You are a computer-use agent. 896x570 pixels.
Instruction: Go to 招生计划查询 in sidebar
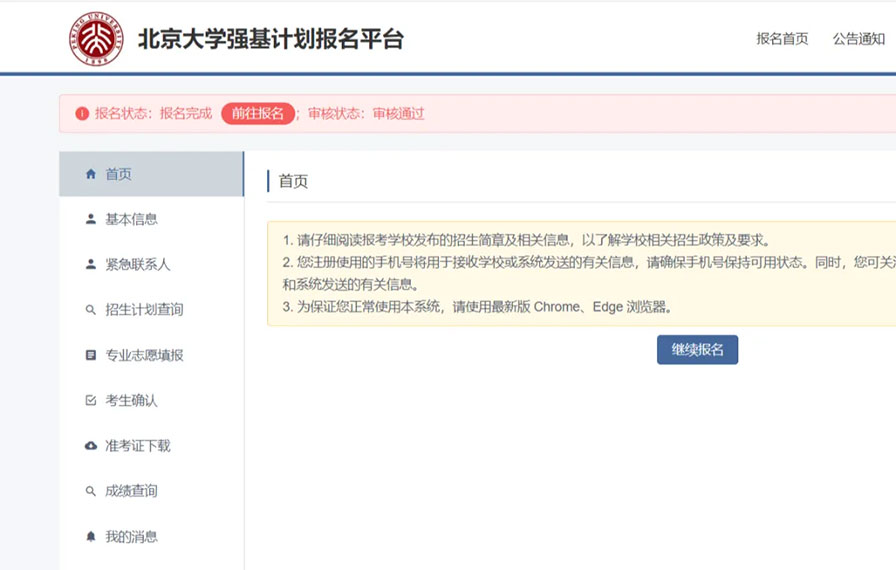151,310
